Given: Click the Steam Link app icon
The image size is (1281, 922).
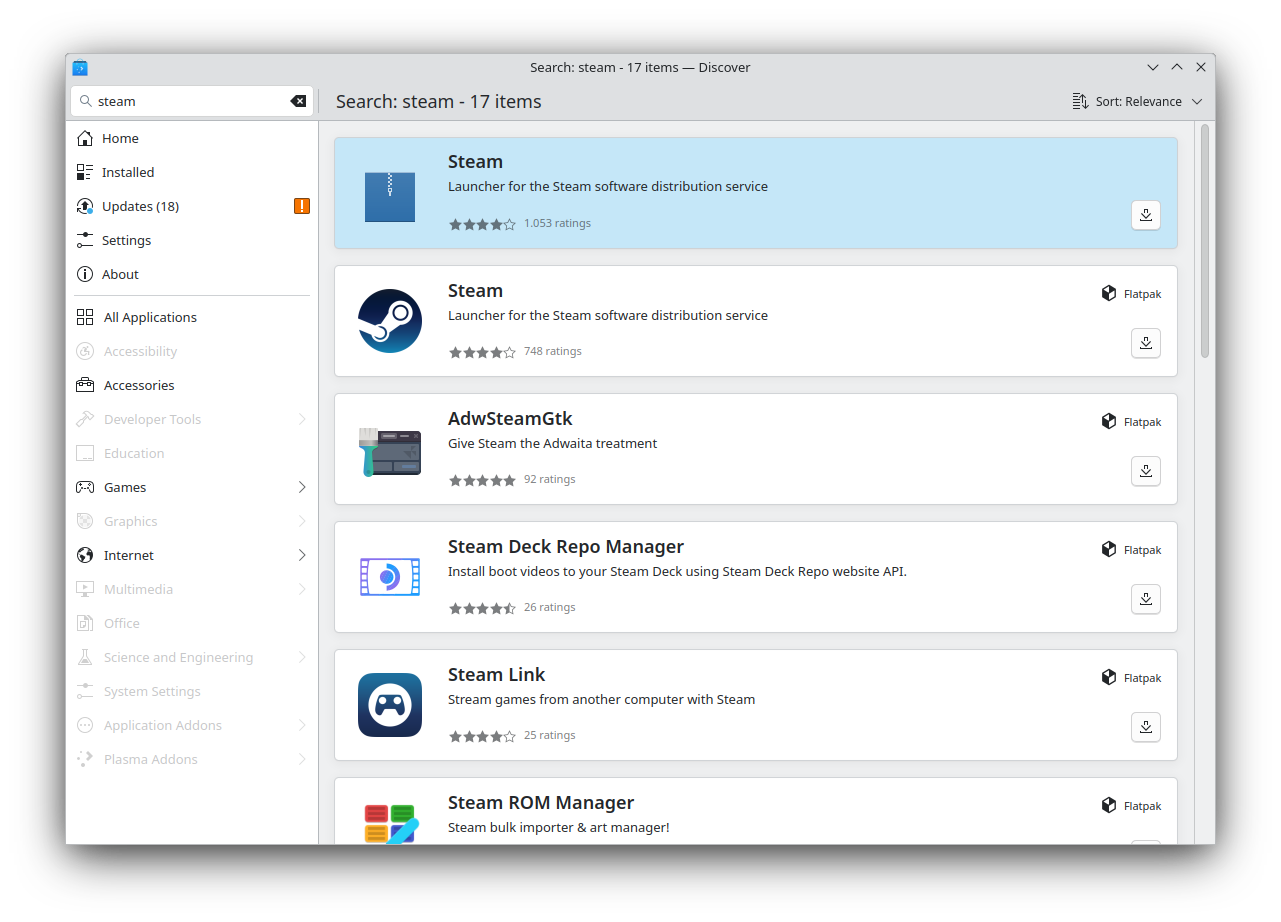Looking at the screenshot, I should click(390, 705).
